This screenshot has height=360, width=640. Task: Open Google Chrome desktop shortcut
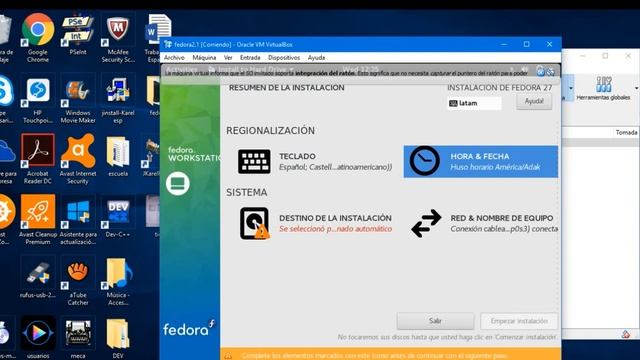[38, 39]
